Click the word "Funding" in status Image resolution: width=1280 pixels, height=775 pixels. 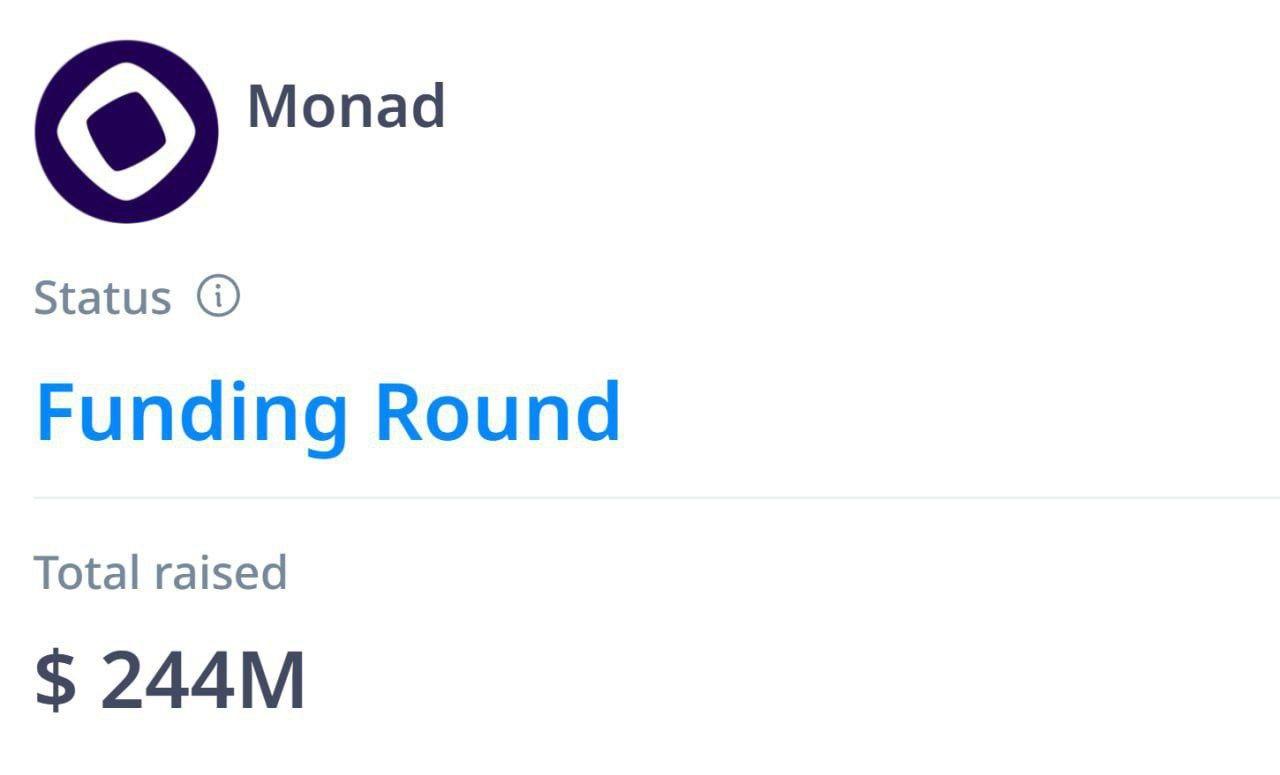191,412
